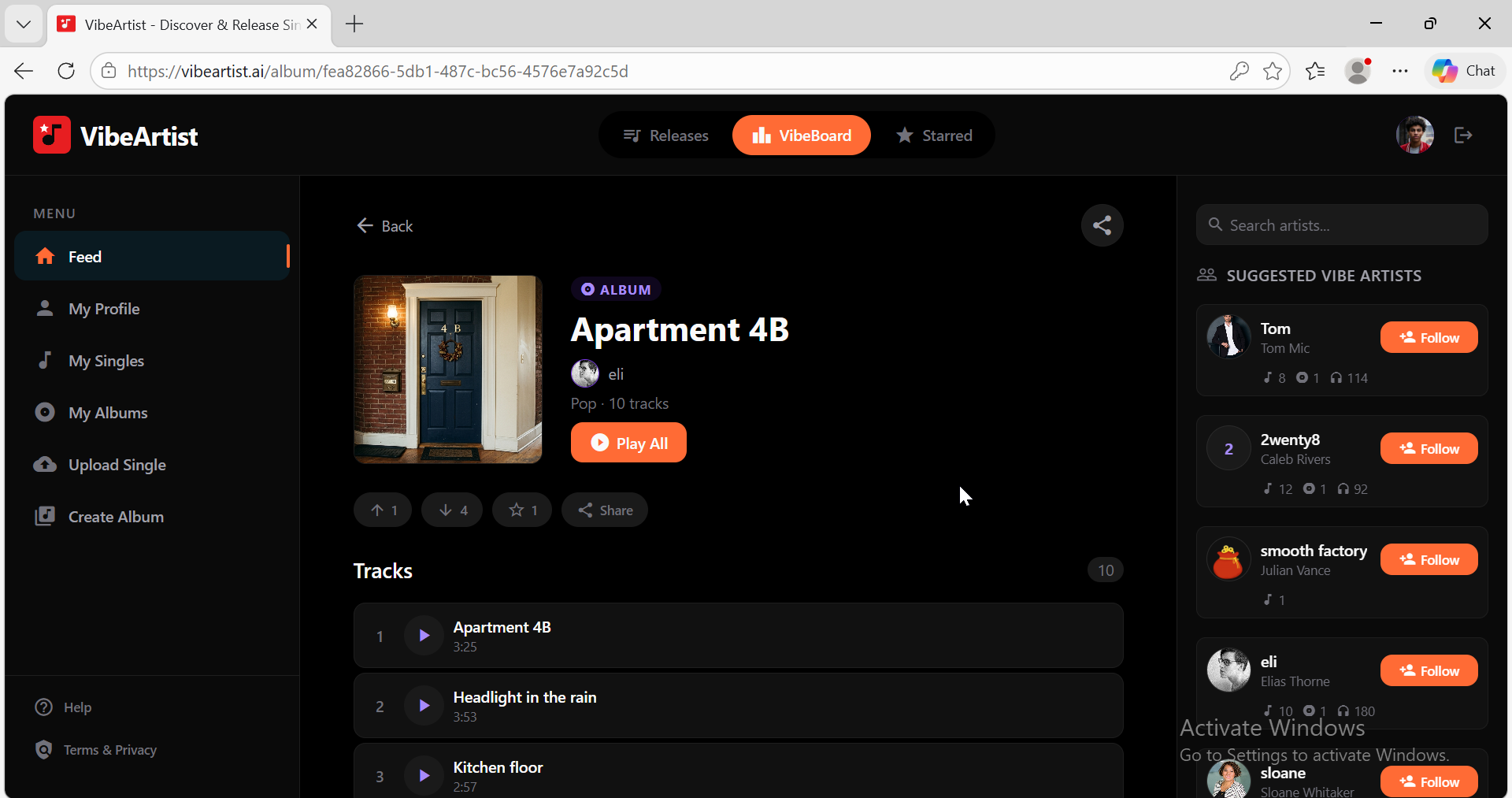Screen dimensions: 1512x798
Task: Expand the browser tab search dropdown
Action: pyautogui.click(x=24, y=24)
